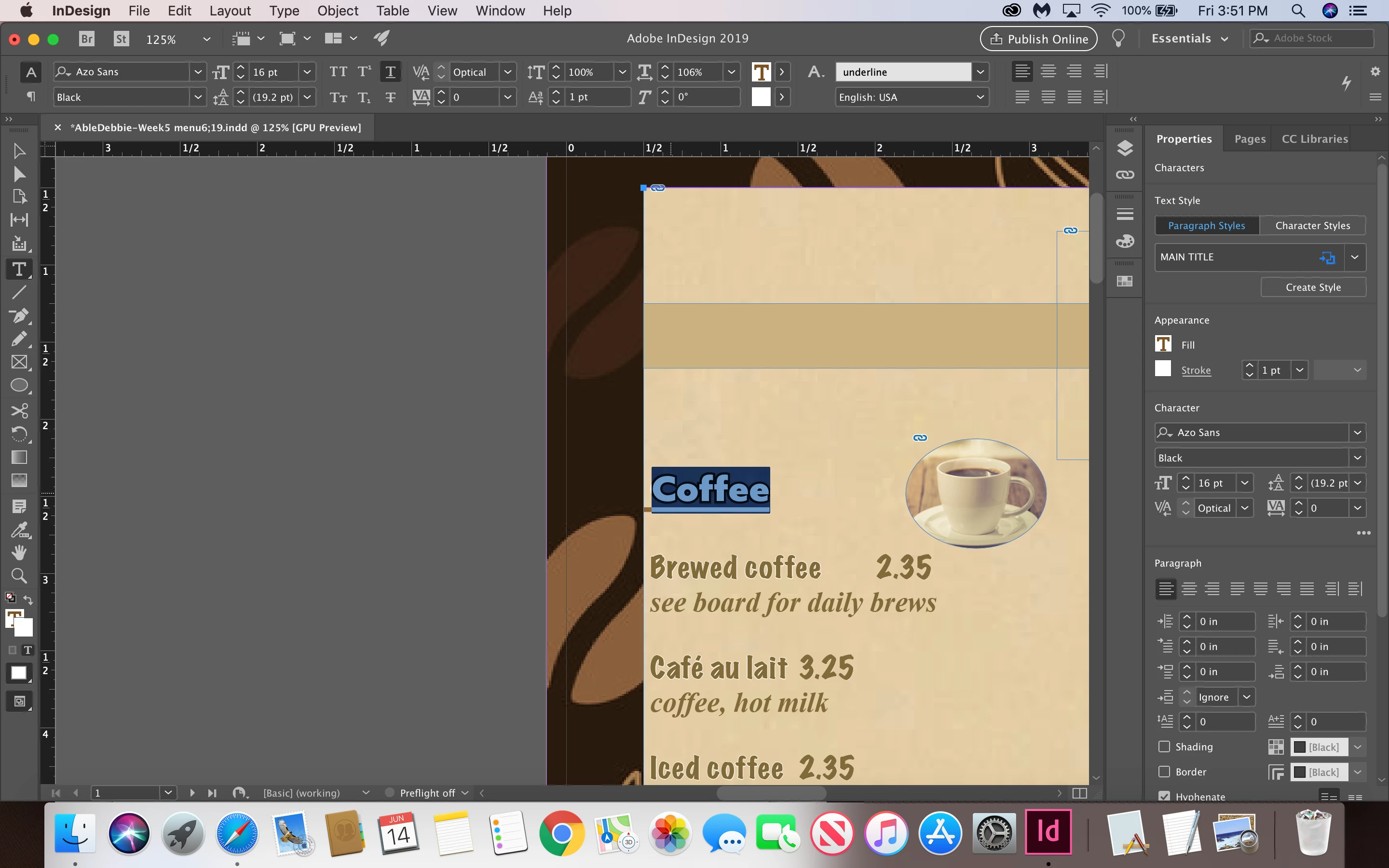Viewport: 1389px width, 868px height.
Task: Open the Layers panel icon
Action: 1124,148
